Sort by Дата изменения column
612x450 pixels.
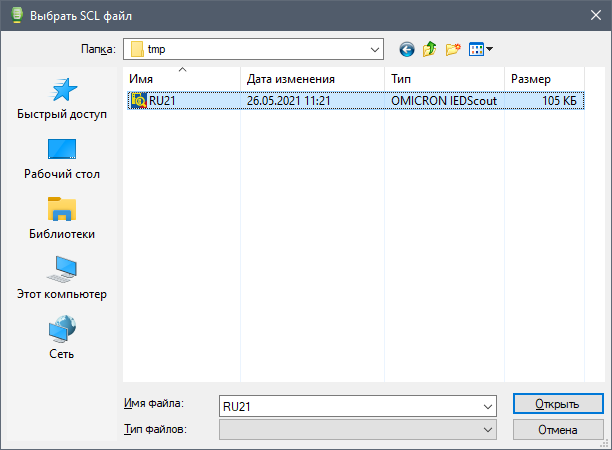pos(312,78)
